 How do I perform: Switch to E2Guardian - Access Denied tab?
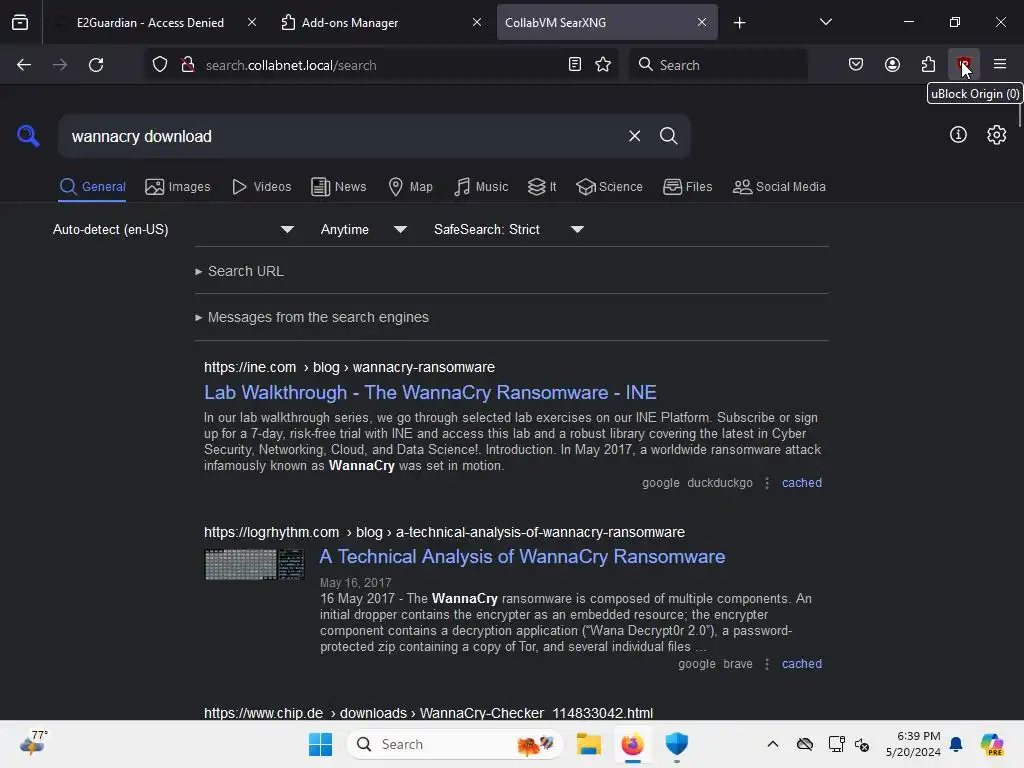coord(150,23)
